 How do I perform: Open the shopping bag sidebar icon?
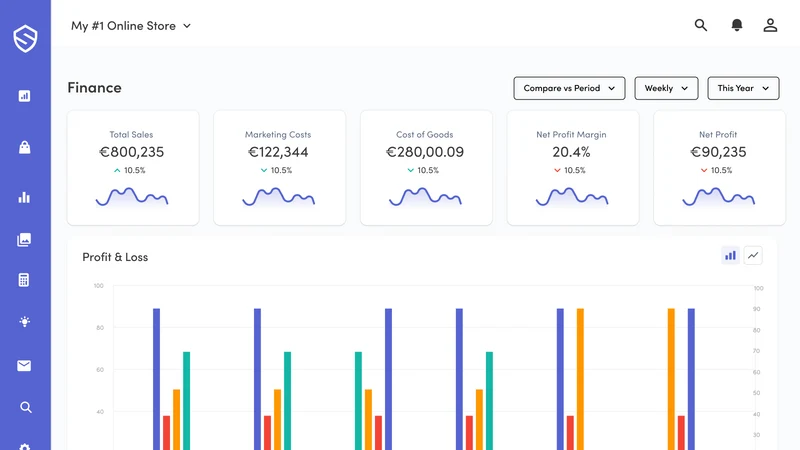coord(24,147)
